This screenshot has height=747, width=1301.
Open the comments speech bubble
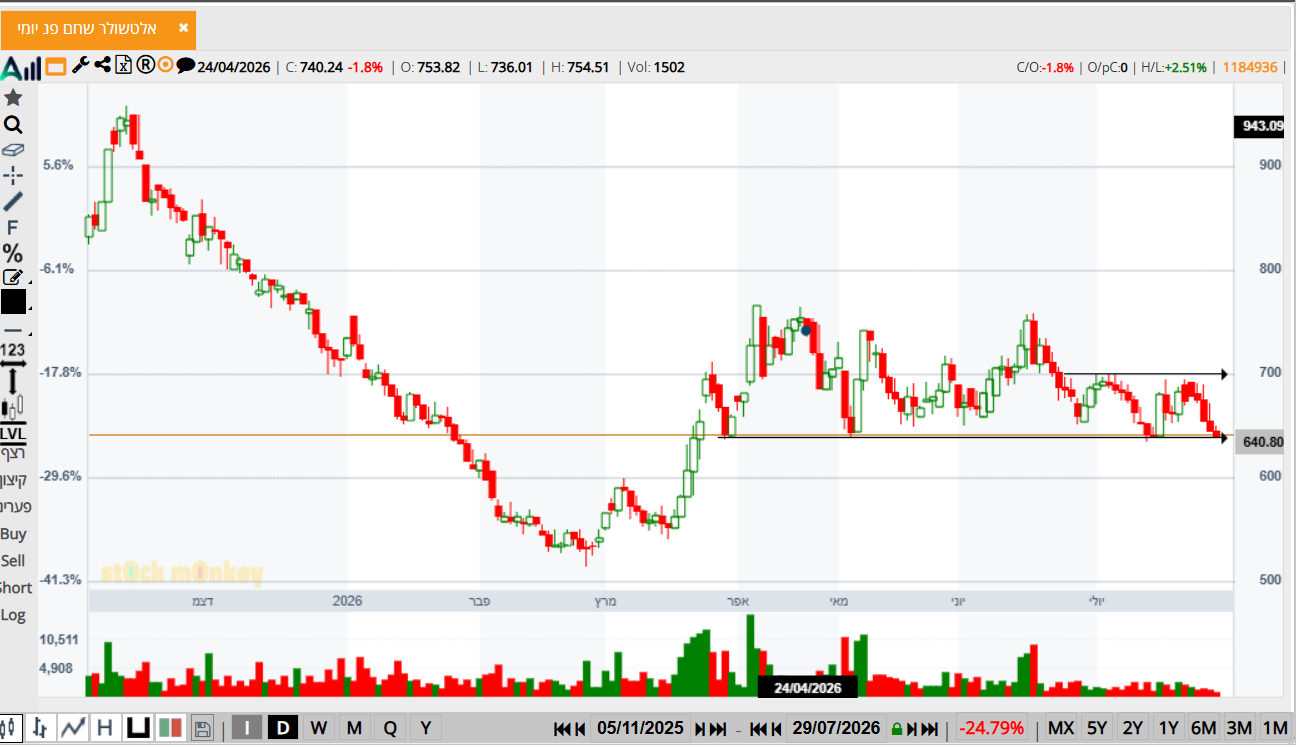coord(185,66)
